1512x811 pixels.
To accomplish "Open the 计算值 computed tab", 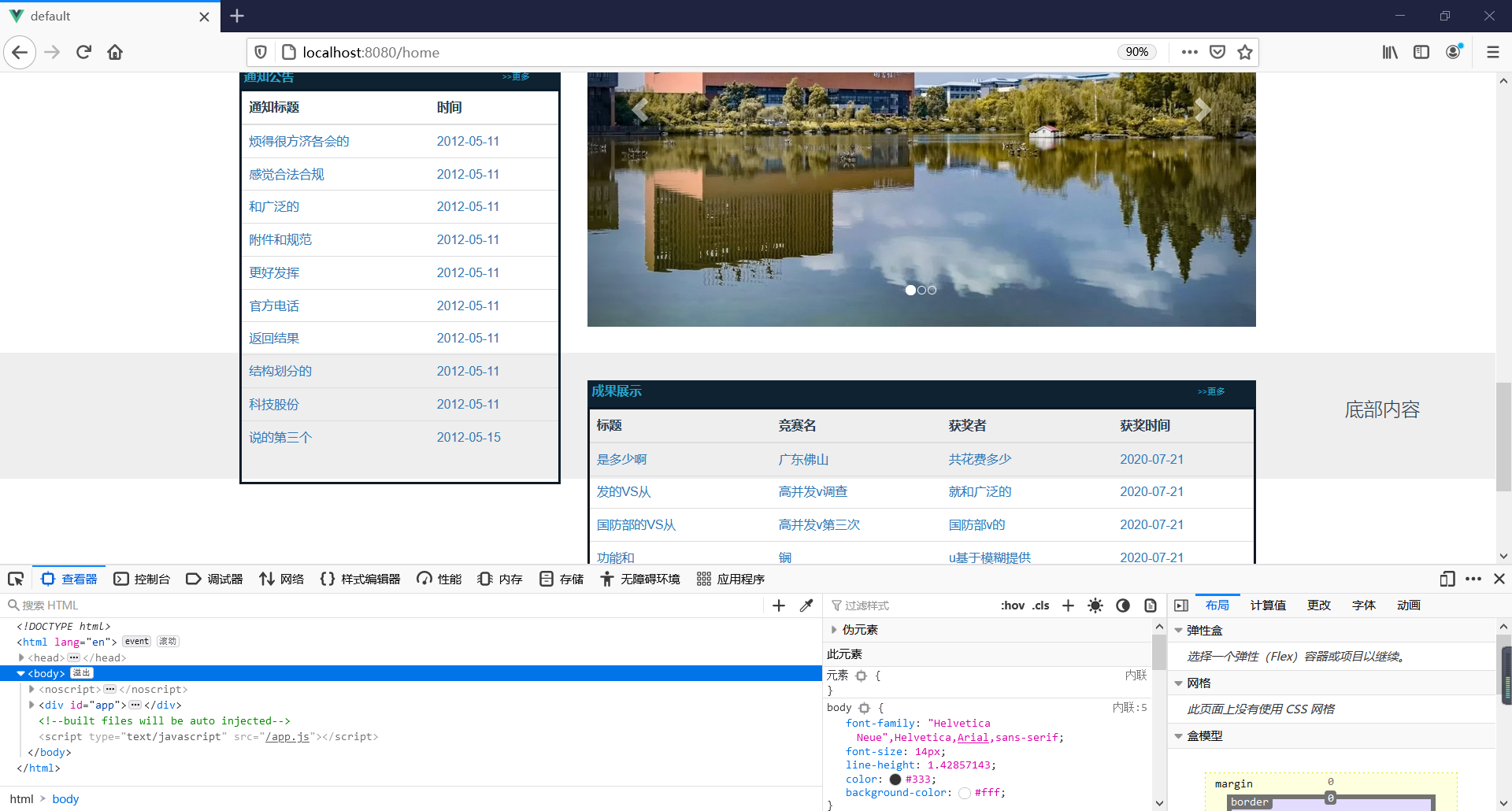I will (x=1268, y=605).
